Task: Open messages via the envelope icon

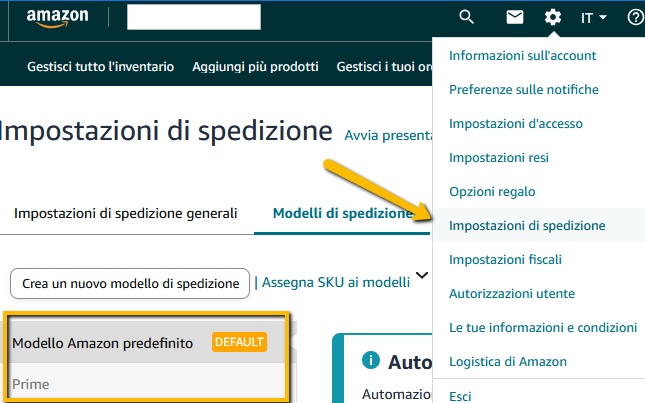Action: coord(515,17)
